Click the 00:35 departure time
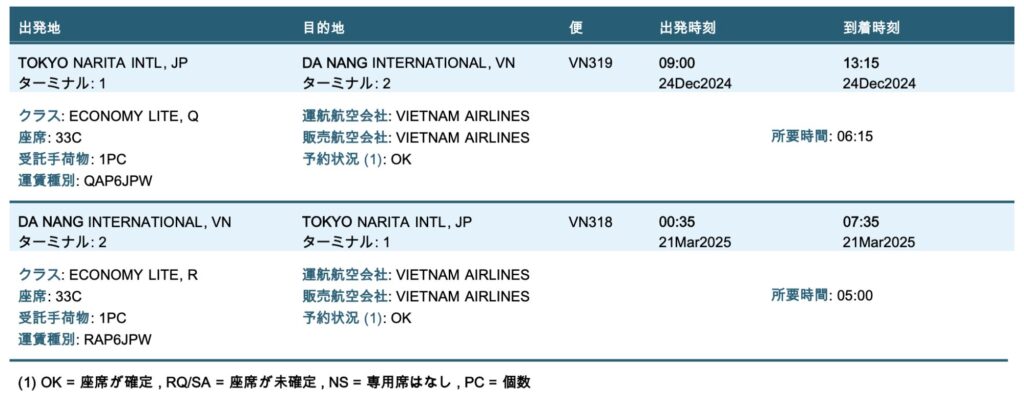 pos(677,222)
